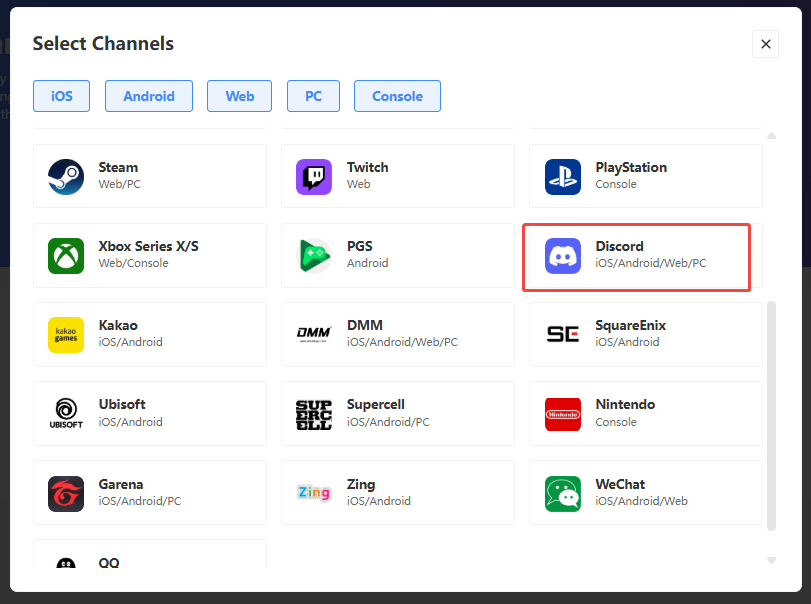Choose the Supercell channel name
This screenshot has height=604, width=811.
point(376,404)
